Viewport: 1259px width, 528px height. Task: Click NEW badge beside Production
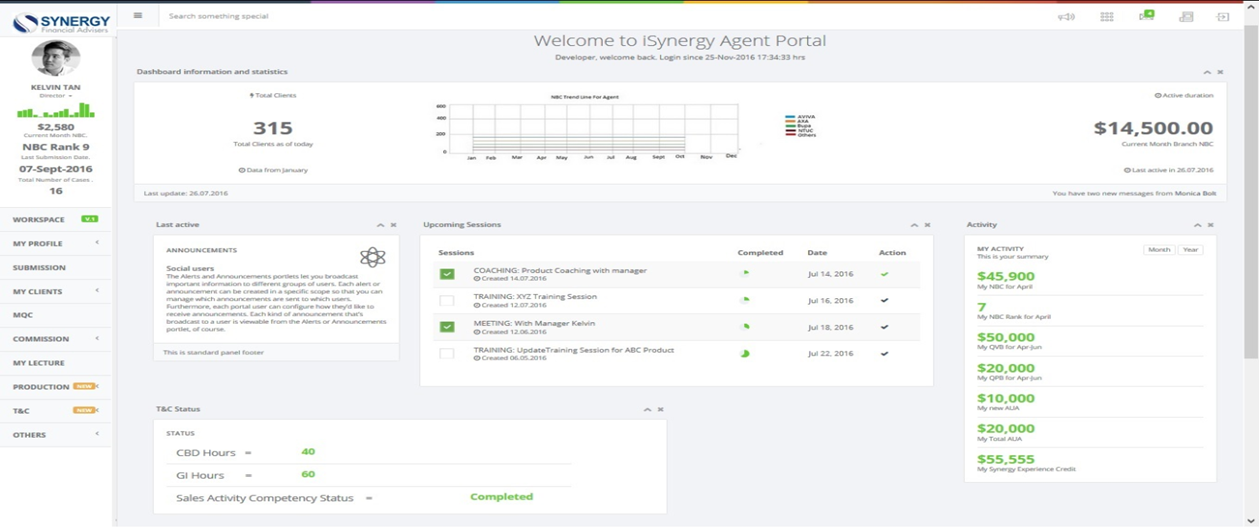coord(84,386)
